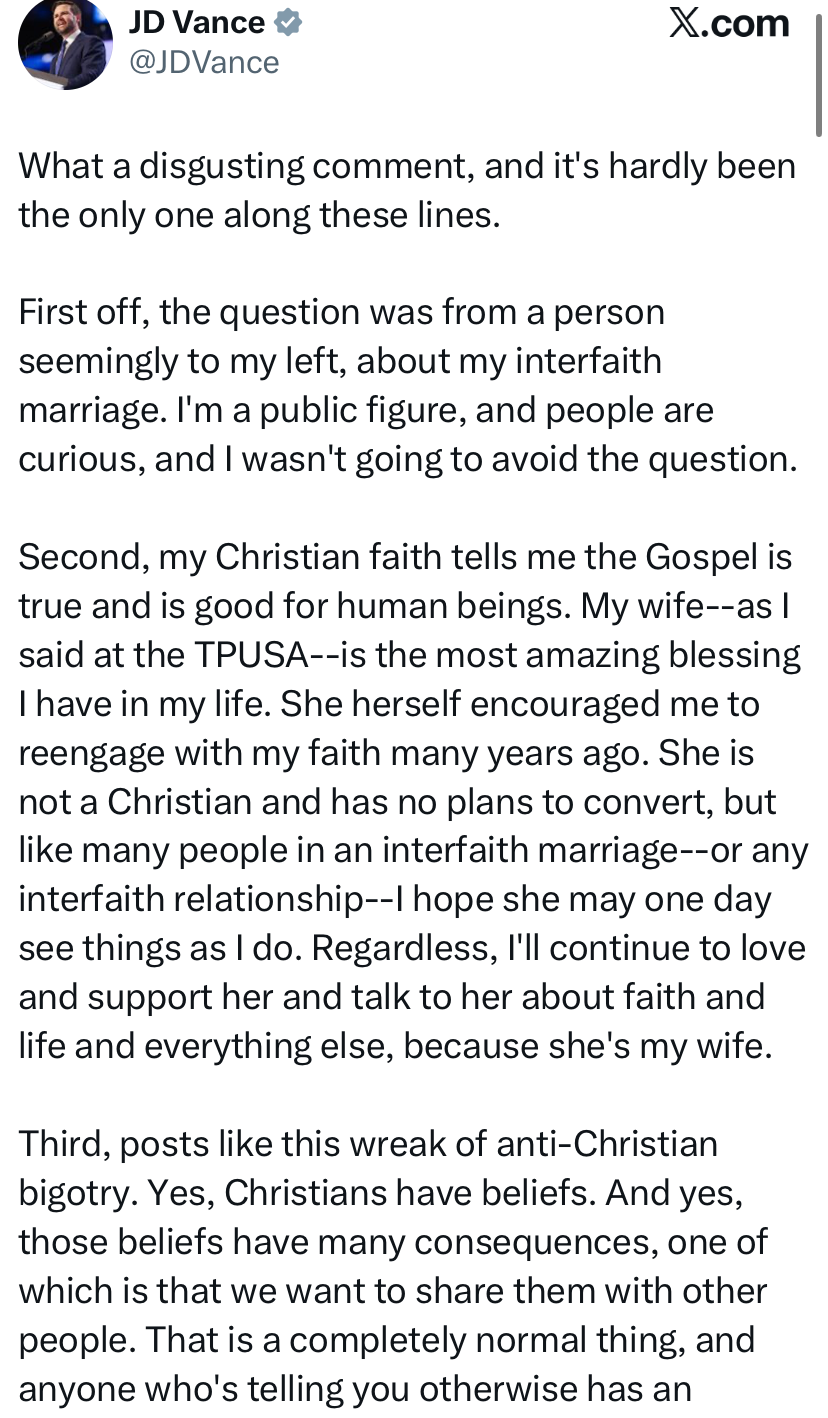Viewport: 828px width, 1418px height.
Task: Open the JD Vance display name
Action: tap(196, 22)
